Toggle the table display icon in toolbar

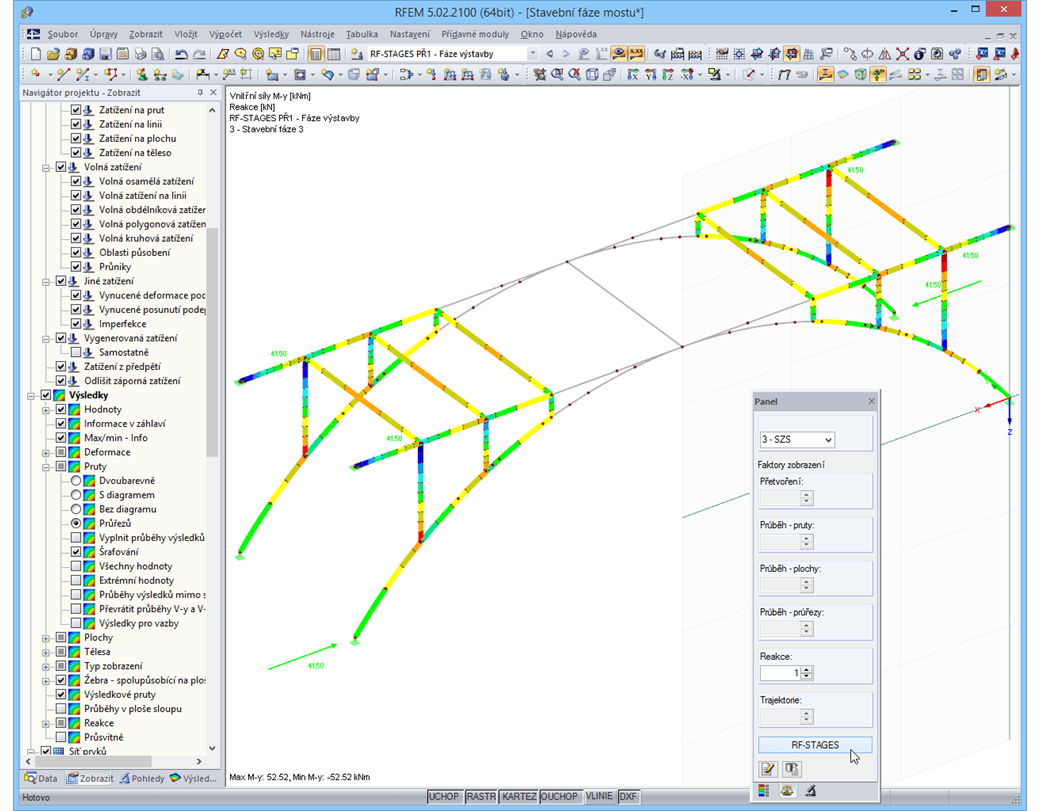tap(334, 54)
